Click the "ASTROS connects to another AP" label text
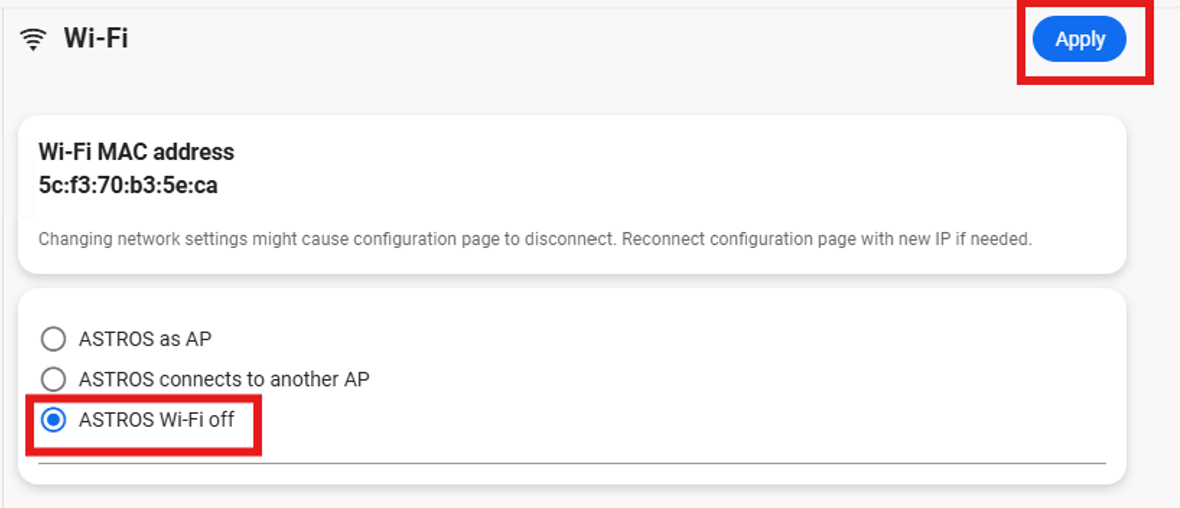Image resolution: width=1180 pixels, height=508 pixels. click(x=224, y=380)
